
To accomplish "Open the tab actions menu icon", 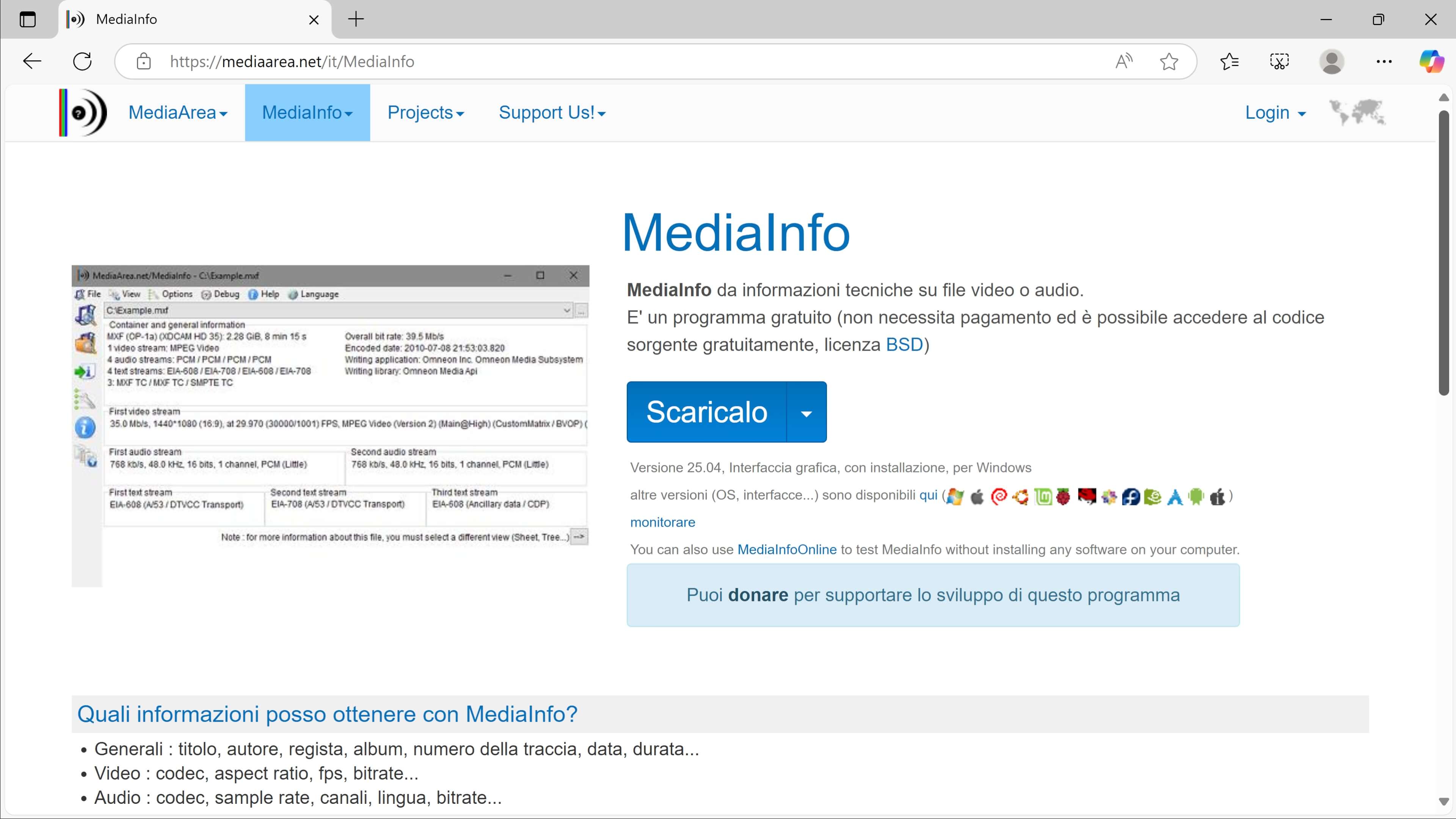I will [x=27, y=19].
